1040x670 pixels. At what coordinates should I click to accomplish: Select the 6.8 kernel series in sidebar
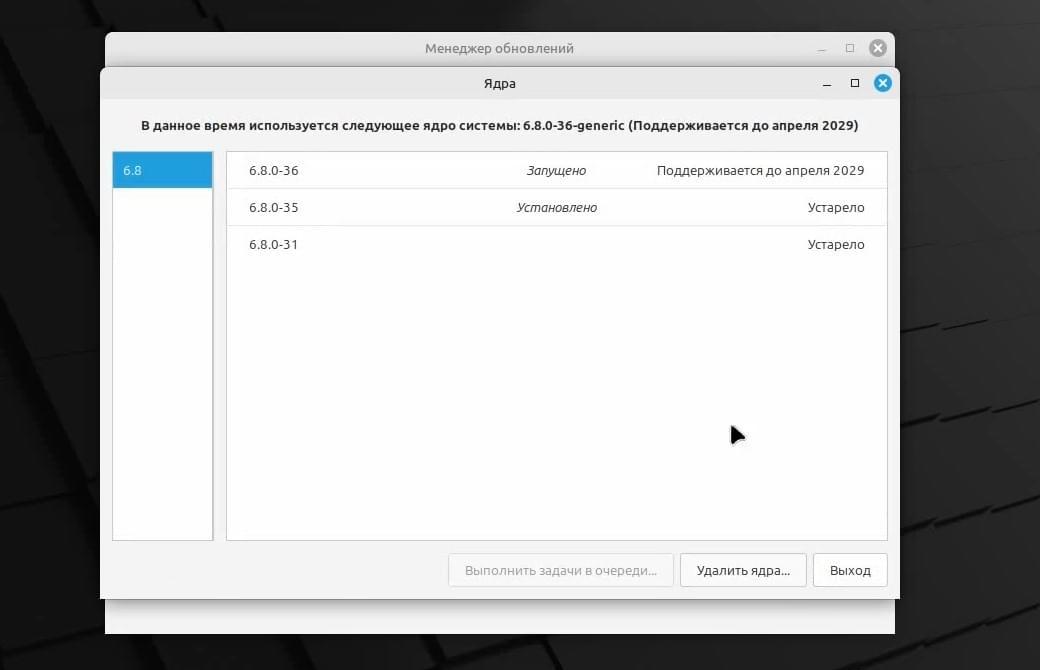[162, 170]
